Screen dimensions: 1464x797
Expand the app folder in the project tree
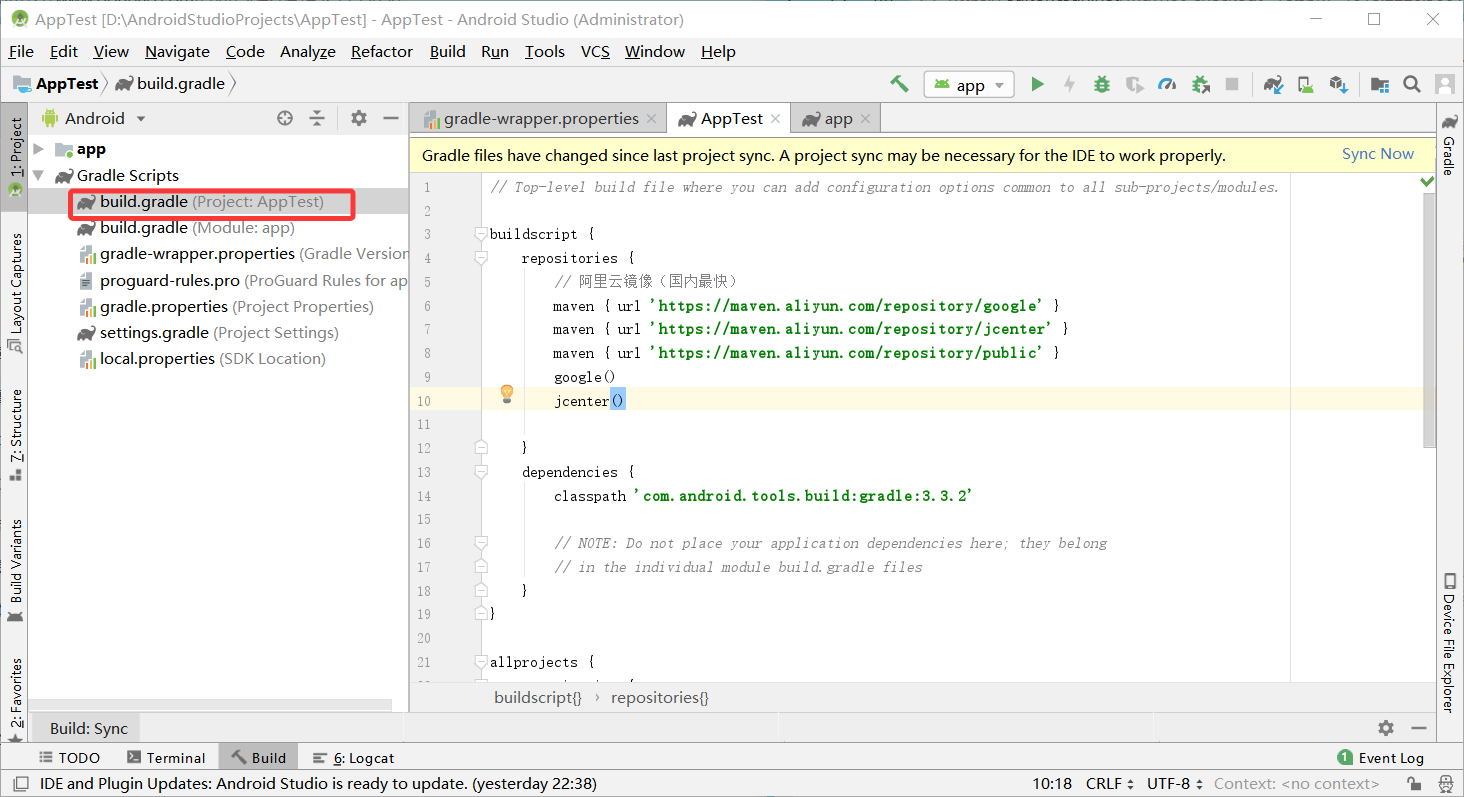[x=39, y=149]
